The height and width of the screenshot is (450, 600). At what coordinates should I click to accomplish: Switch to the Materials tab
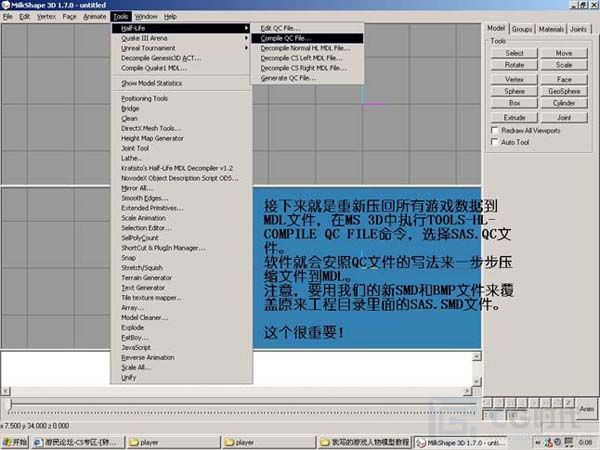[x=551, y=29]
